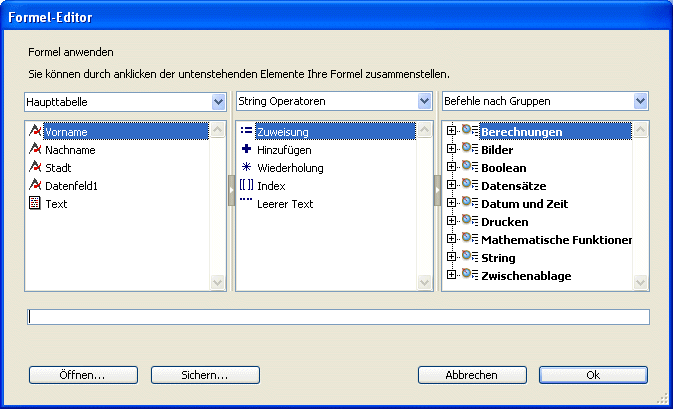Click the Wiederholung asterisk icon

[246, 167]
